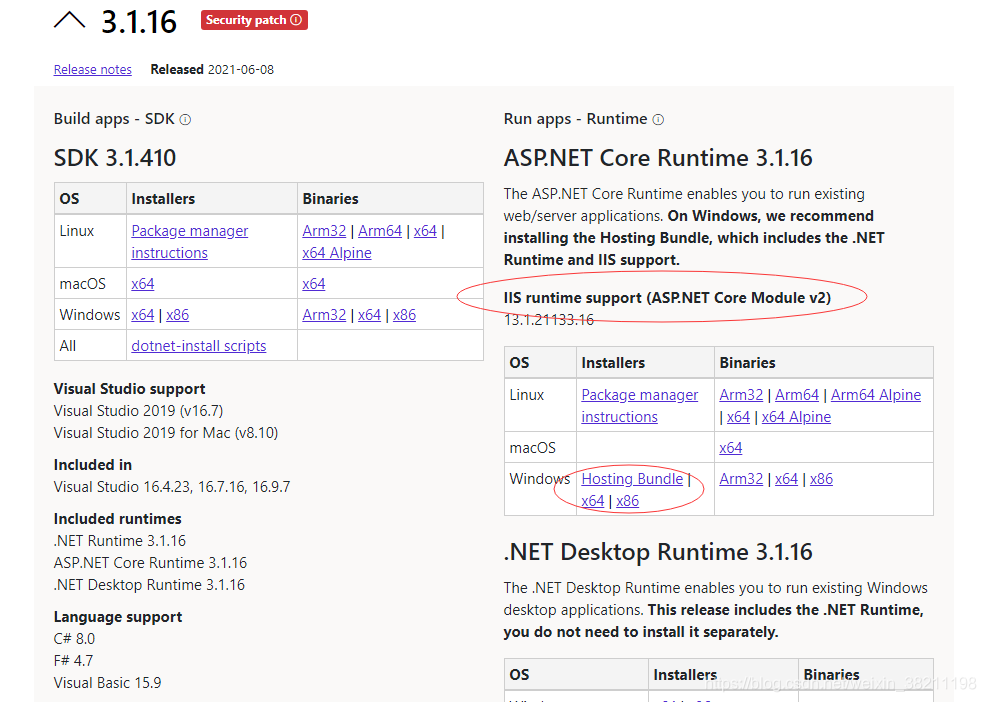Download SDK Windows x86 binary
Screen dimensions: 986x702
tap(404, 315)
